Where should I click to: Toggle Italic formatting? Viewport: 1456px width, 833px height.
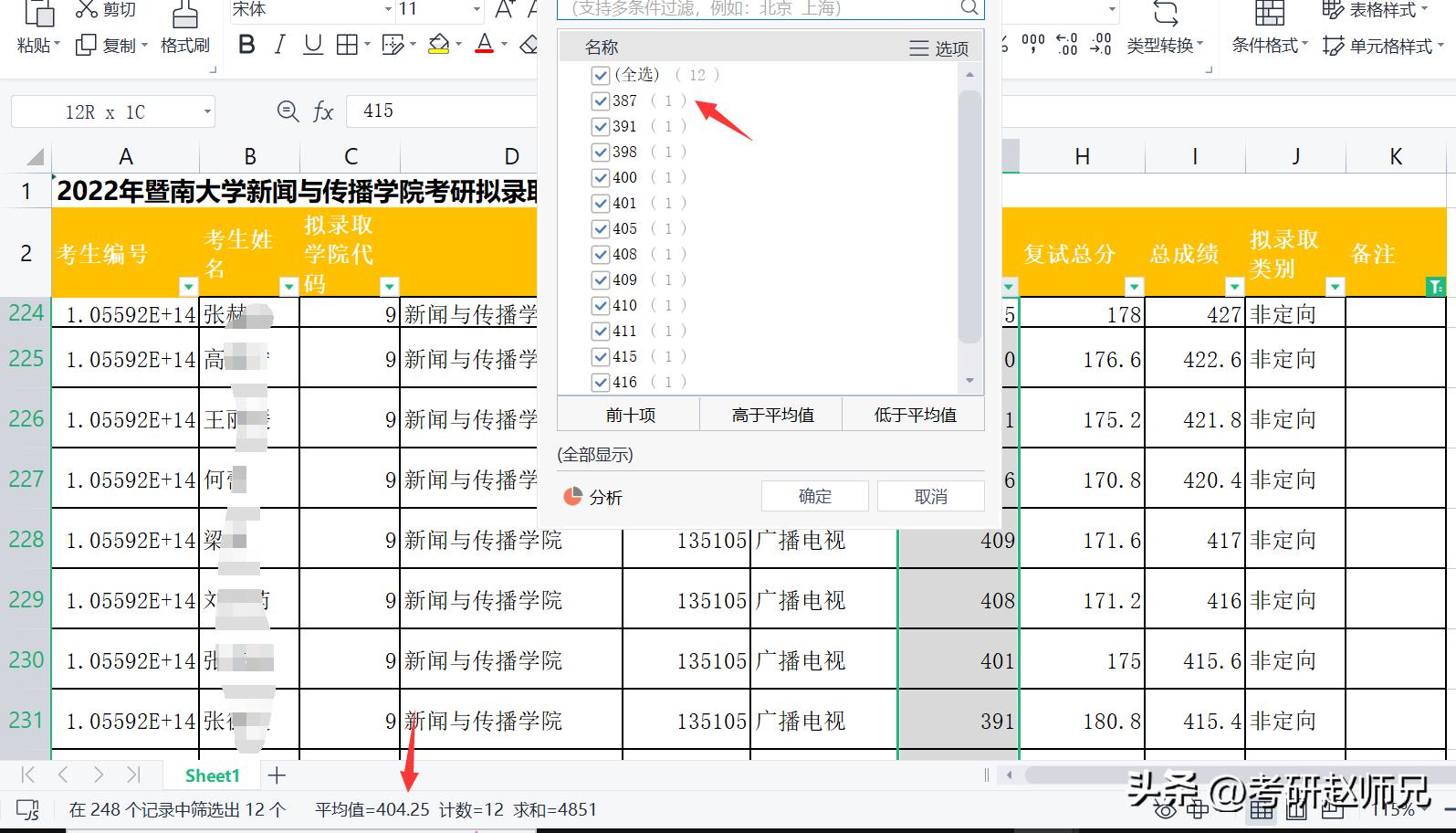coord(280,45)
